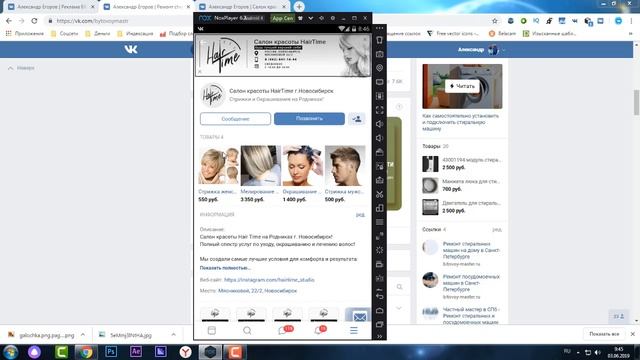Open Мелирование product thumbnail 3 350 руб
Image resolution: width=640 pixels, height=360 pixels.
point(261,166)
